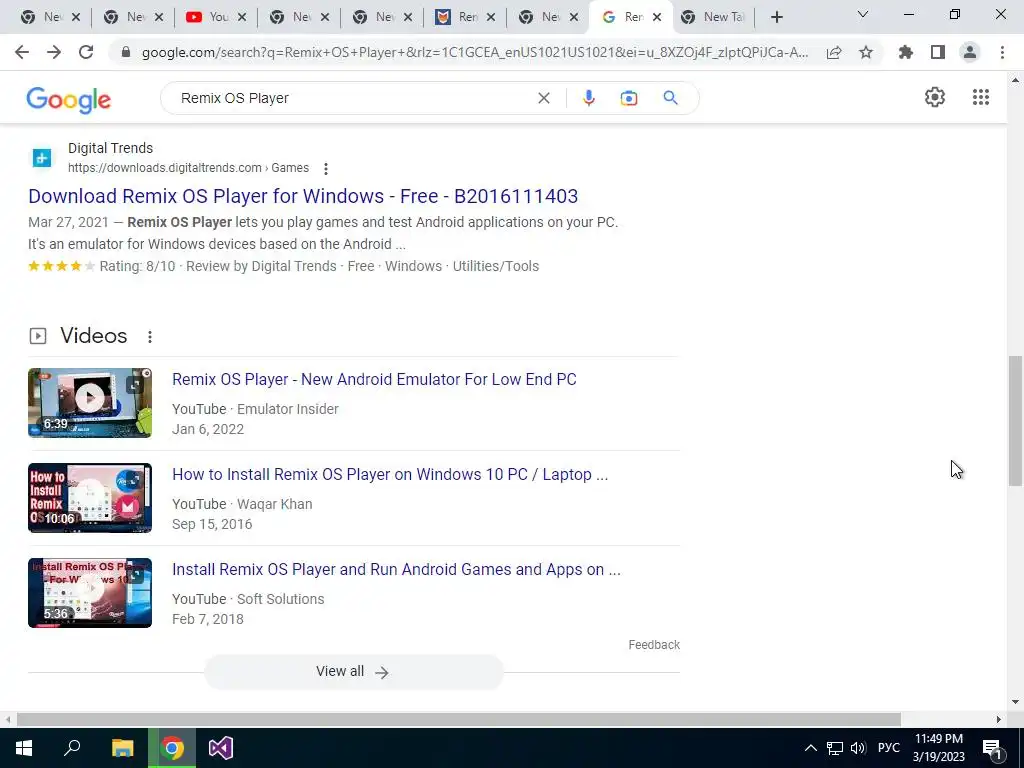Submit search with the magnifier icon
The width and height of the screenshot is (1024, 768).
click(670, 98)
